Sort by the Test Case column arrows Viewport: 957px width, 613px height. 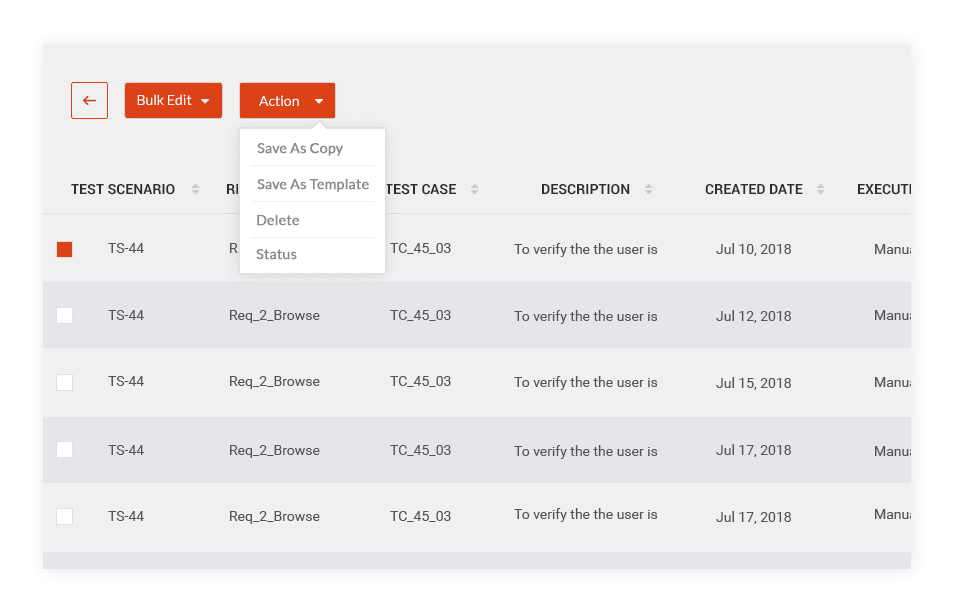point(474,189)
